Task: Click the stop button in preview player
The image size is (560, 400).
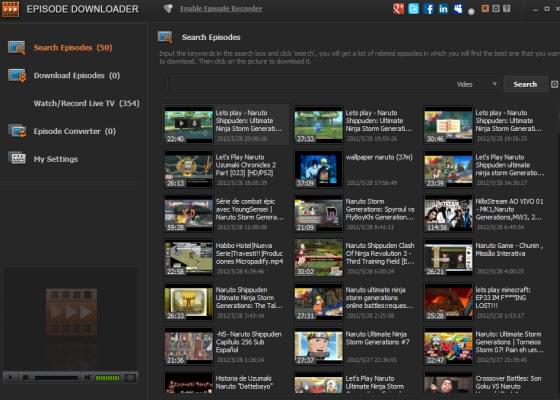Action: (25, 378)
